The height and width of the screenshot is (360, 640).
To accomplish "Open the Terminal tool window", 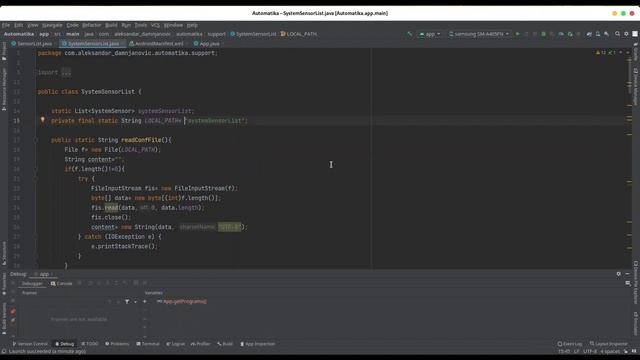I will [148, 344].
